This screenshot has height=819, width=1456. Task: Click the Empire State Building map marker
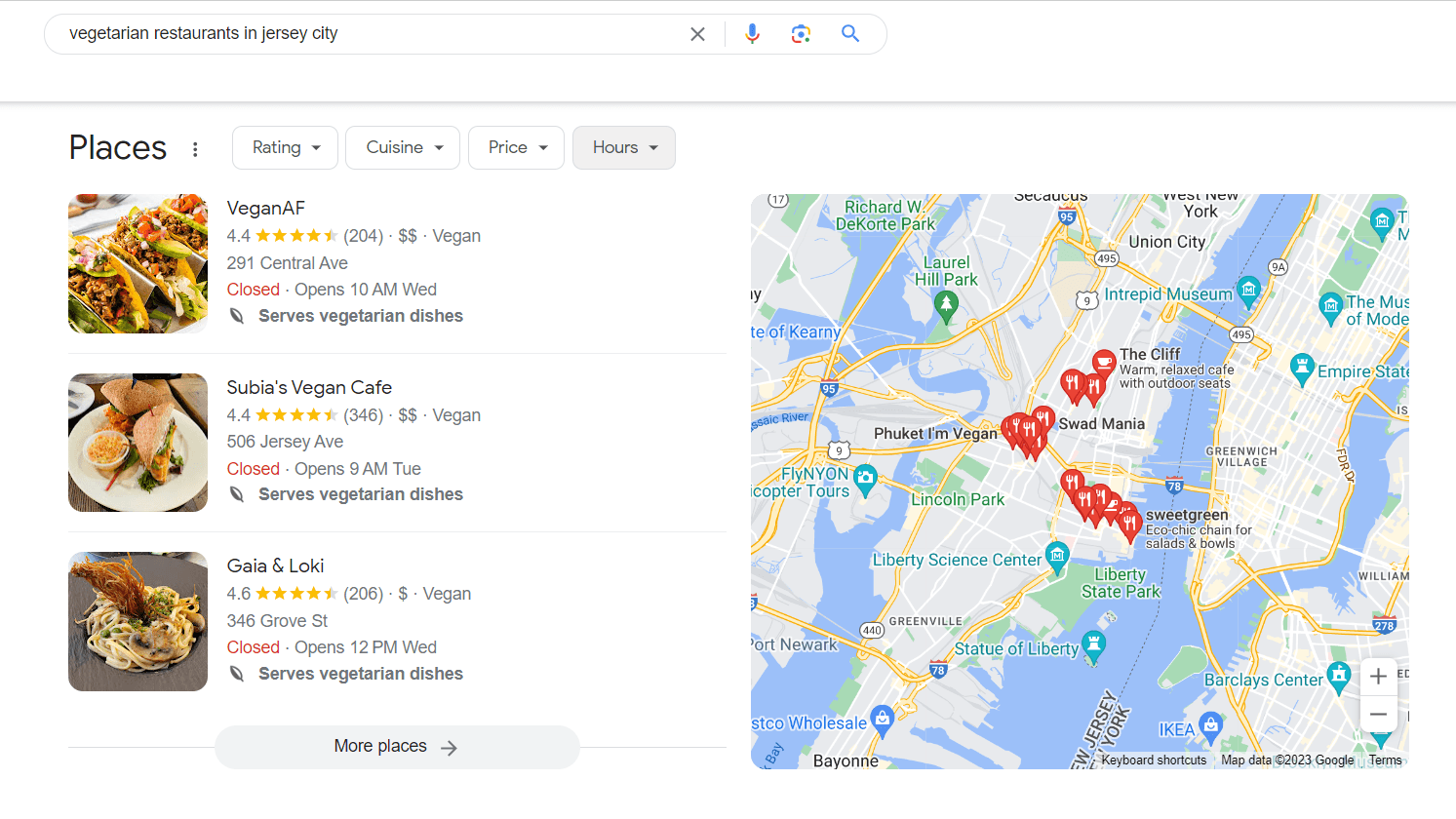coord(1302,369)
